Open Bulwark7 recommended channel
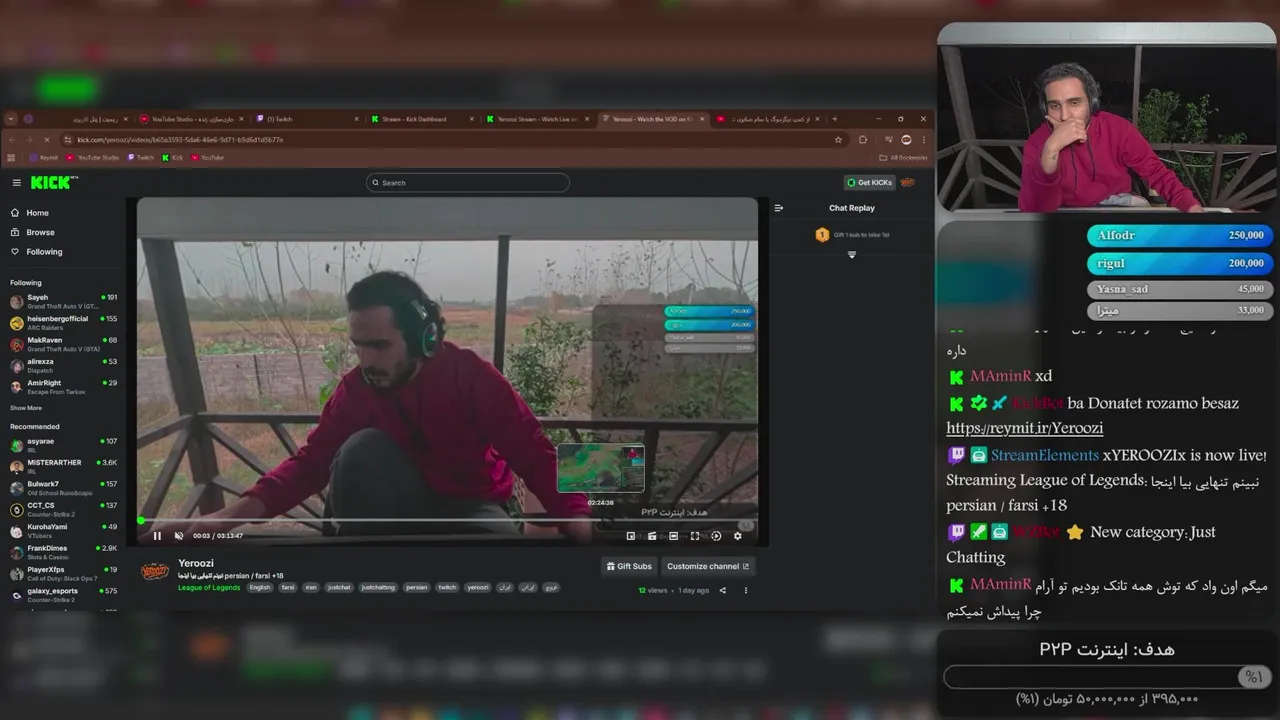Screen dimensions: 1280x720 tap(64, 488)
